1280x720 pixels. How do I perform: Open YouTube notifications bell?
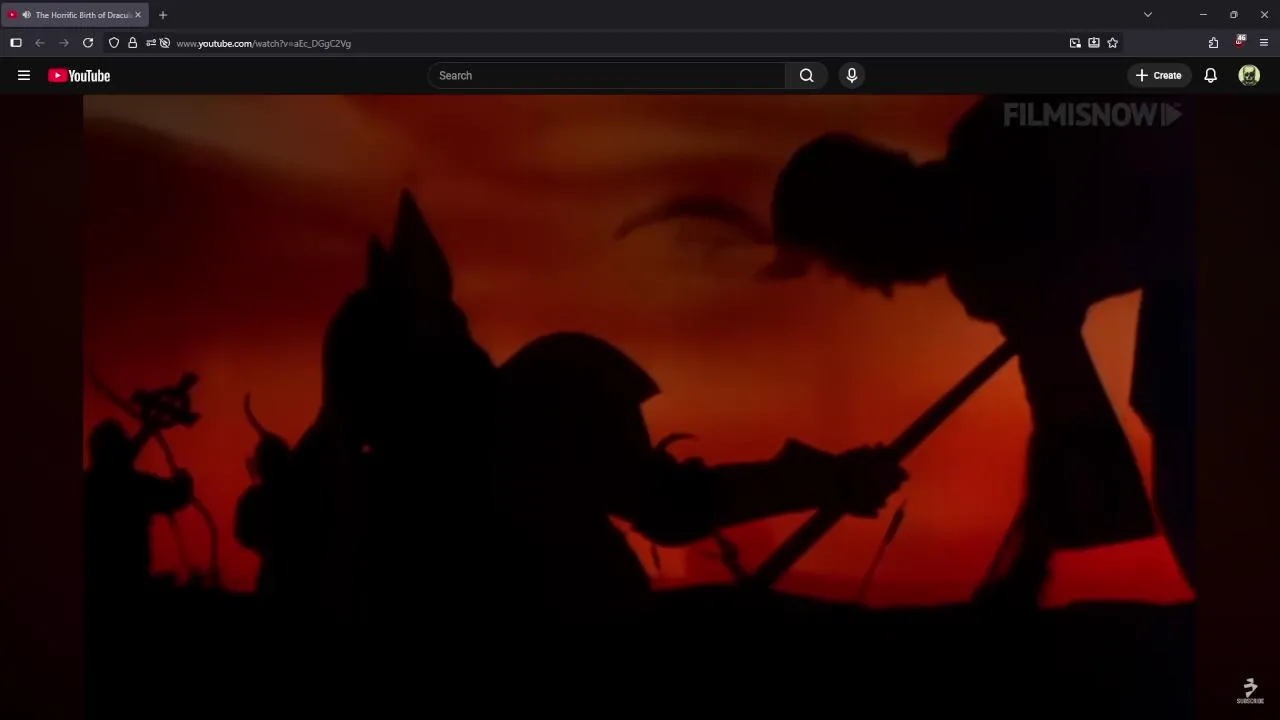coord(1210,75)
